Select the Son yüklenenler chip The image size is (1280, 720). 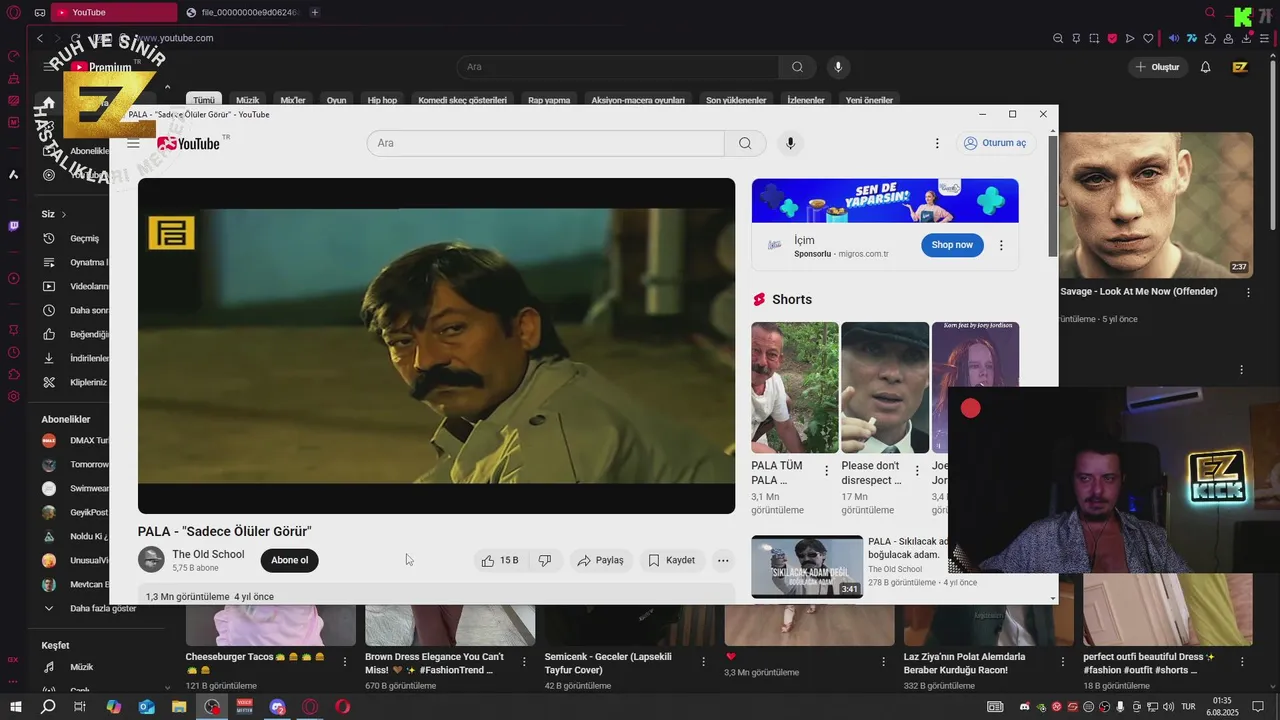click(x=736, y=100)
